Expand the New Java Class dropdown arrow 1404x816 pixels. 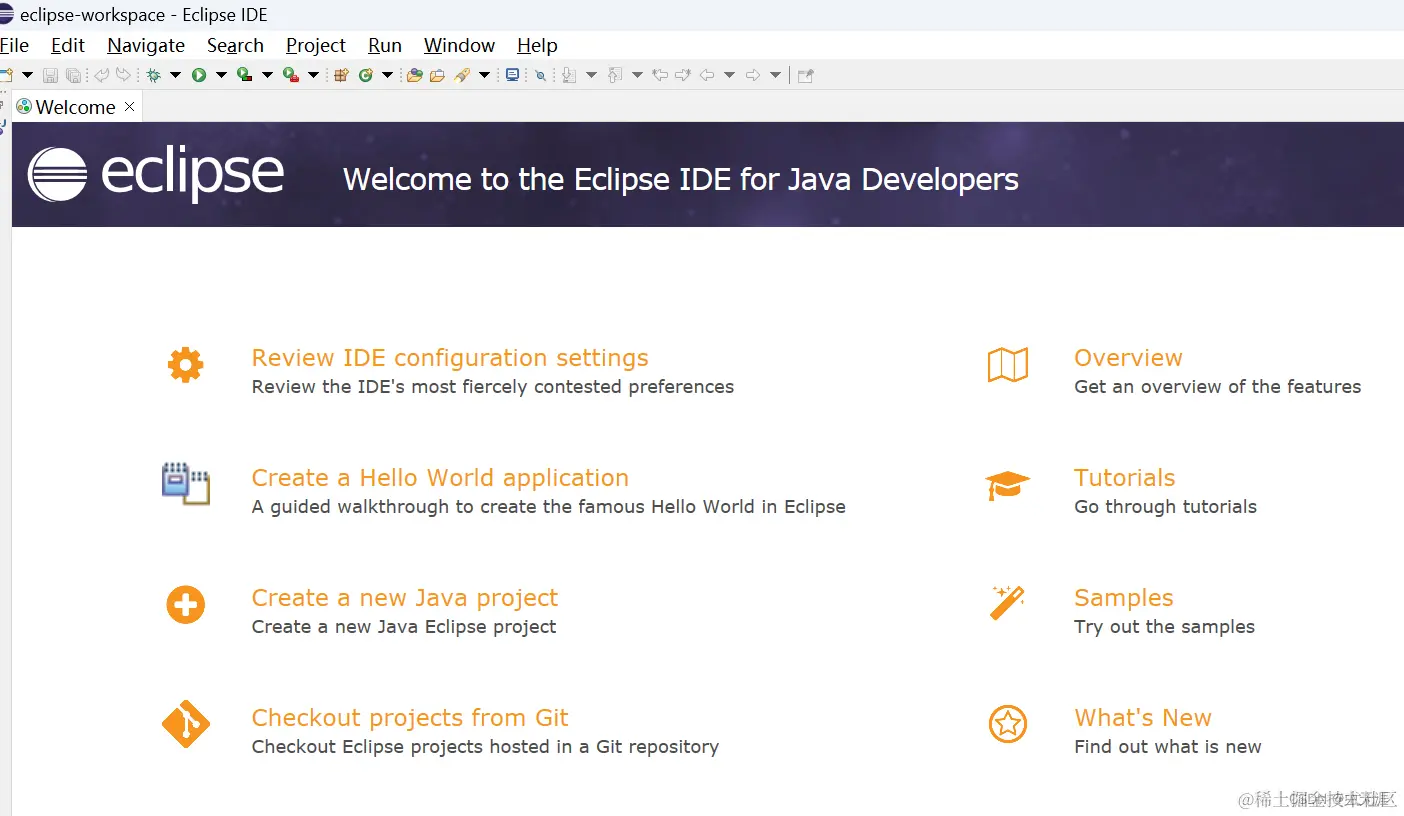tap(387, 75)
